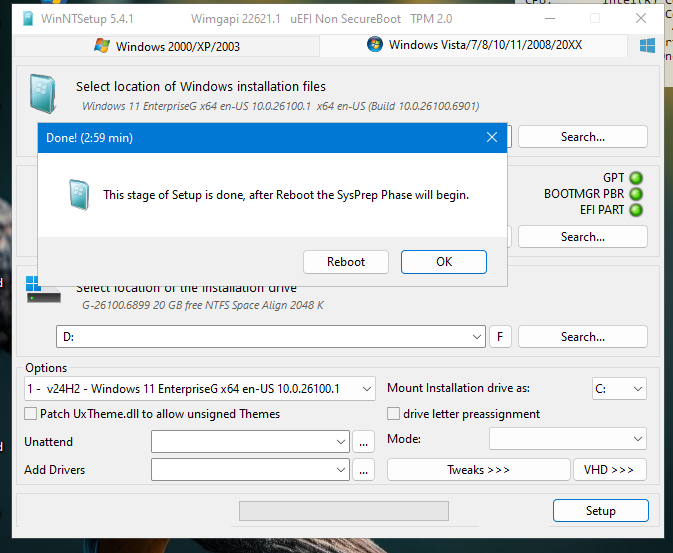The height and width of the screenshot is (553, 673).
Task: Open VHD >>> options
Action: pos(609,470)
